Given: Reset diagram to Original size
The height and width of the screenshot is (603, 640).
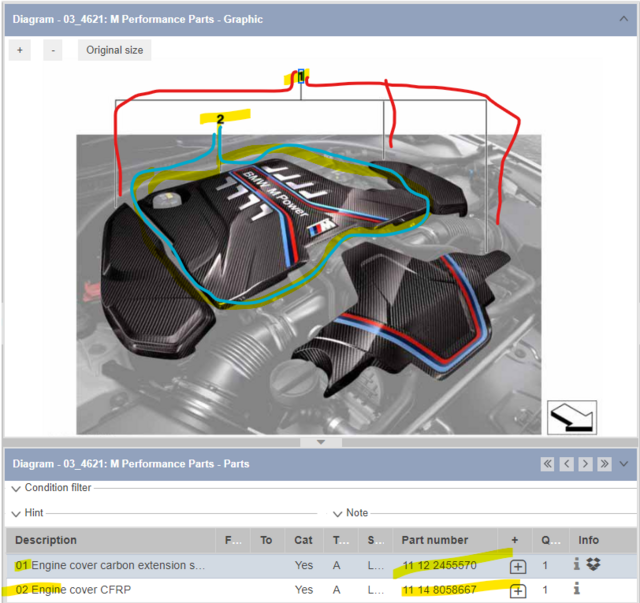Looking at the screenshot, I should (x=114, y=50).
